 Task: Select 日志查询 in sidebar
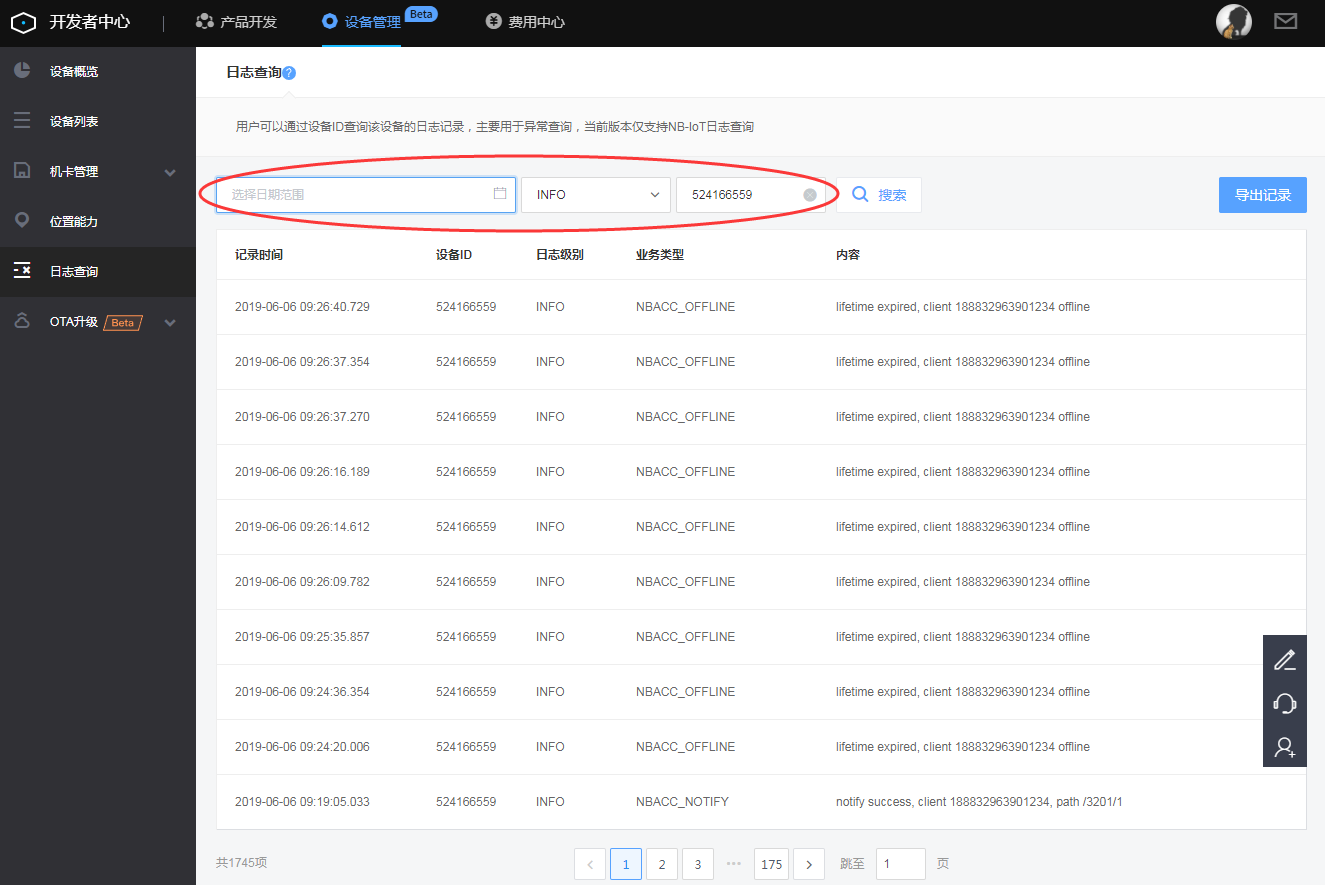tap(98, 271)
